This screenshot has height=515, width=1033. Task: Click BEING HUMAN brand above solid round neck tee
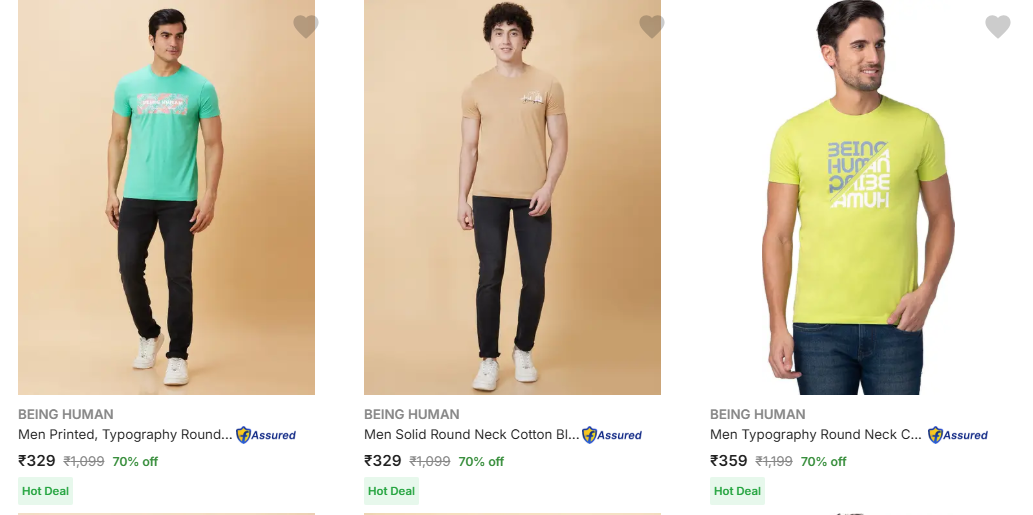[x=412, y=414]
